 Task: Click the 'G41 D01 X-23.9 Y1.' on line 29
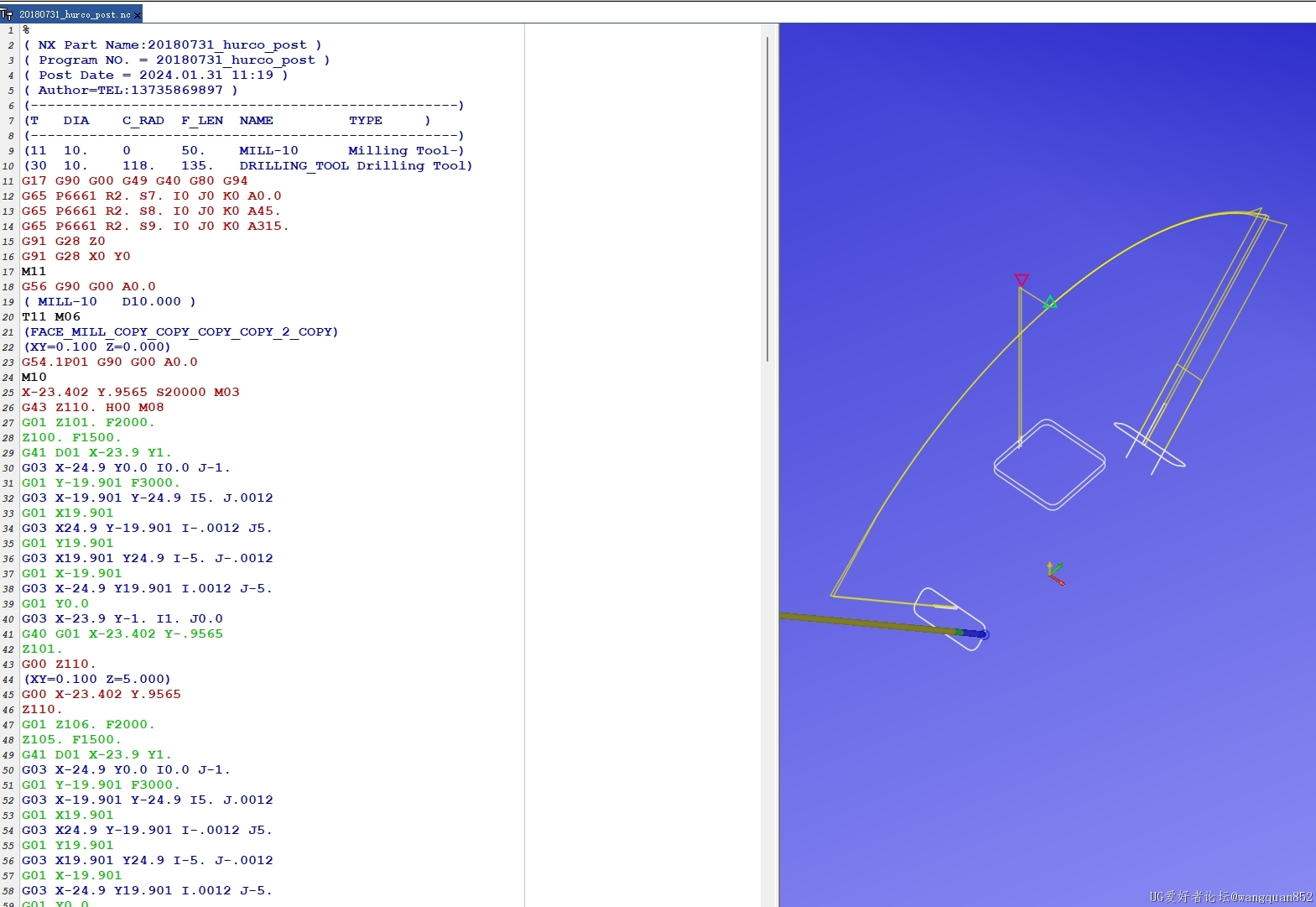[x=97, y=453]
